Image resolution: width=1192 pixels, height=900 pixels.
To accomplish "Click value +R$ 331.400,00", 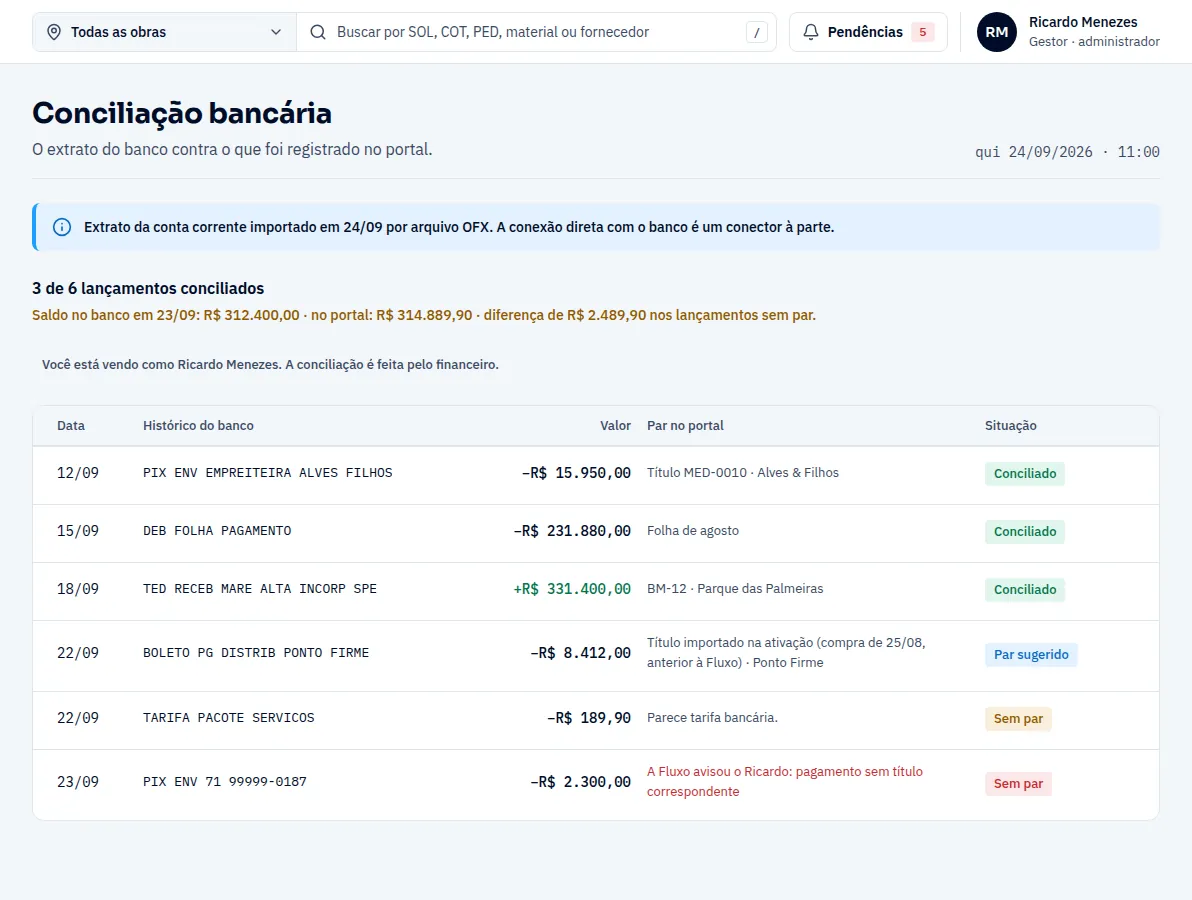I will click(x=572, y=588).
